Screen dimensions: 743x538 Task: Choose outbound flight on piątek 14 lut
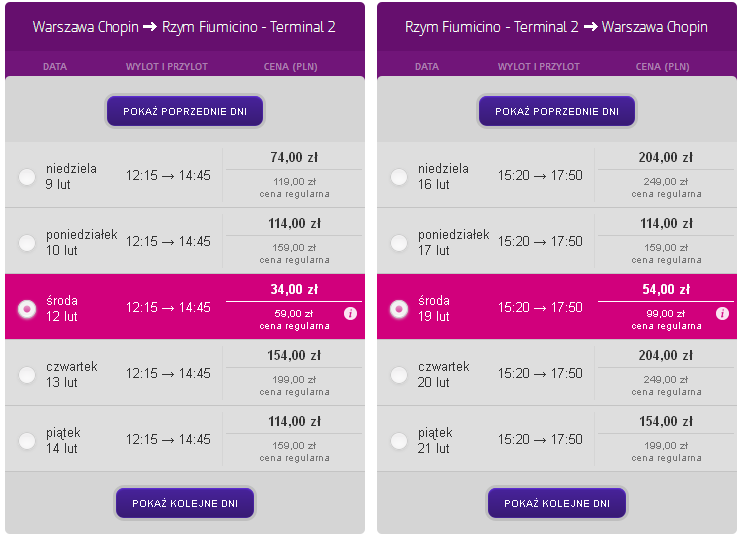[27, 441]
